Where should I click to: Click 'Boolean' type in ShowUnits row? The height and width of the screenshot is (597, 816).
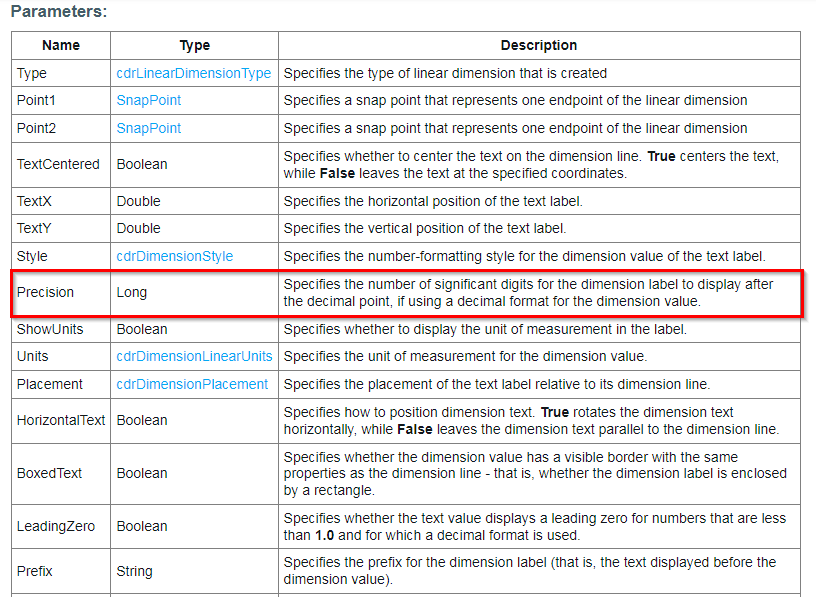142,329
